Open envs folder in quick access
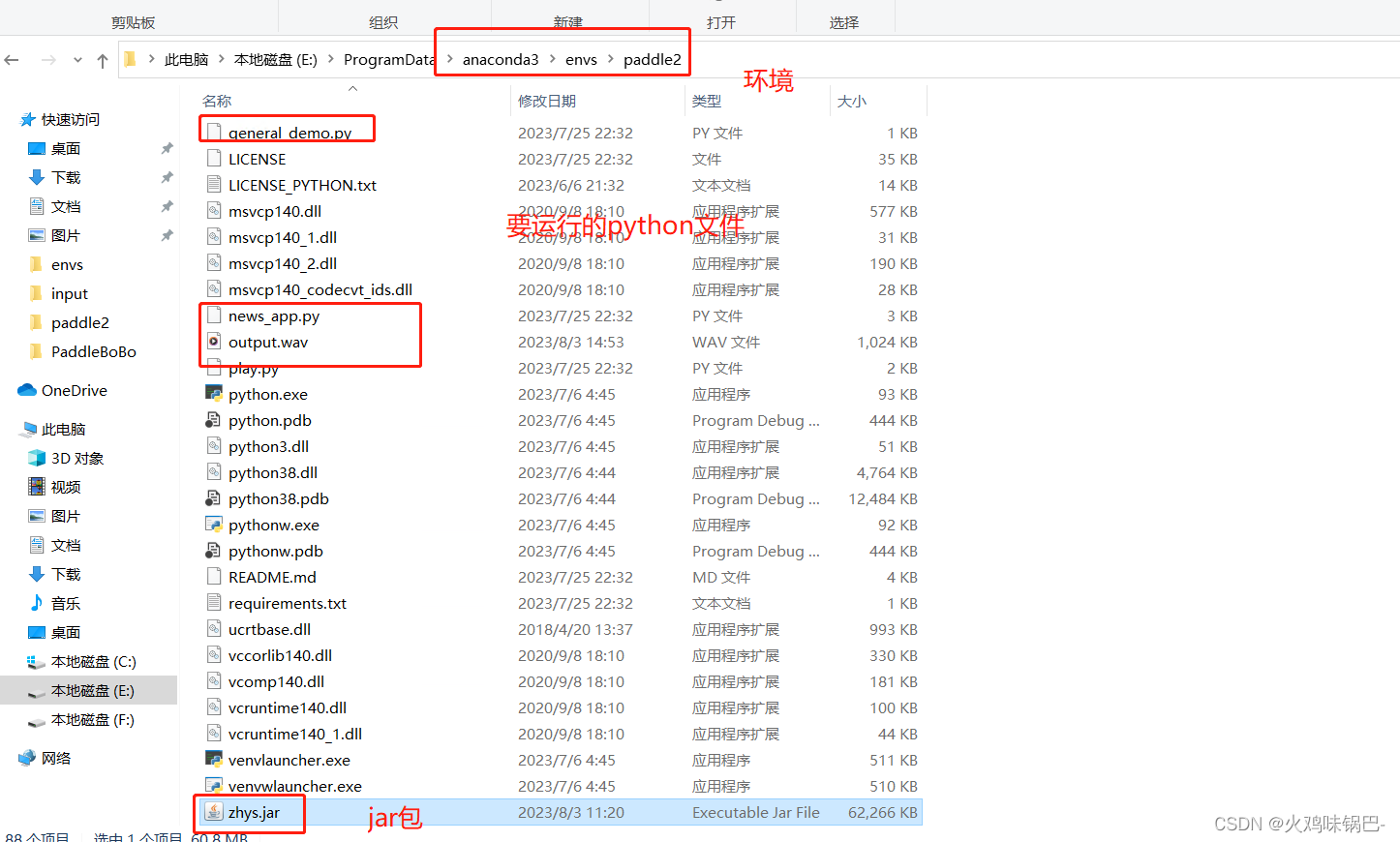This screenshot has width=1400, height=842. [67, 264]
